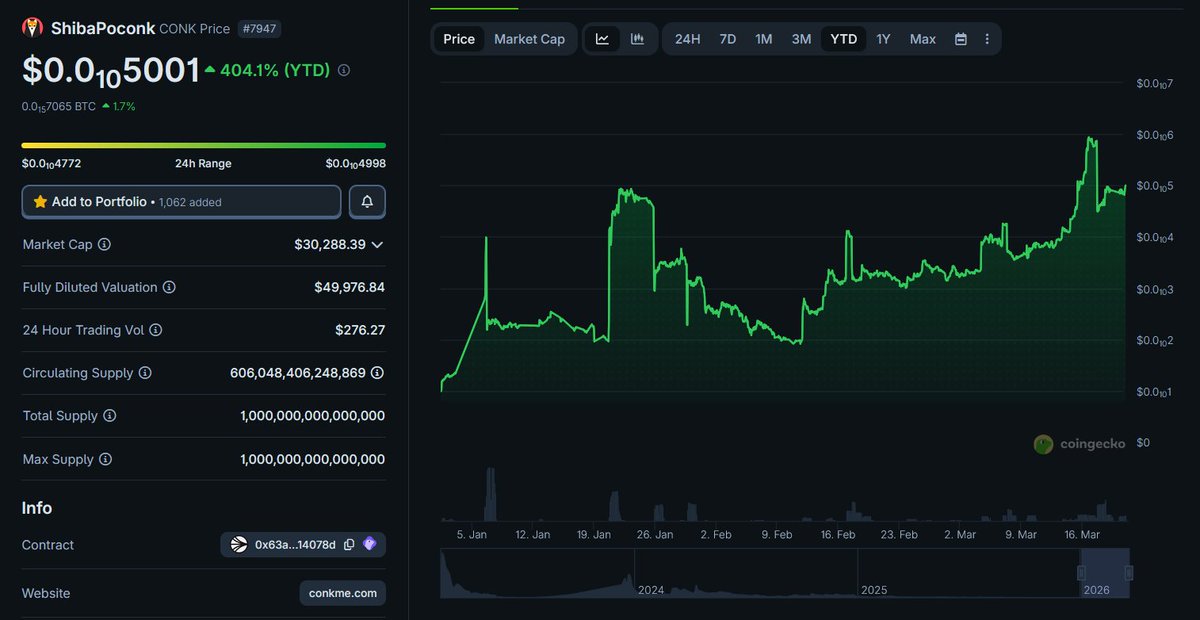Show Circulating Supply info icon
The width and height of the screenshot is (1200, 620).
145,373
